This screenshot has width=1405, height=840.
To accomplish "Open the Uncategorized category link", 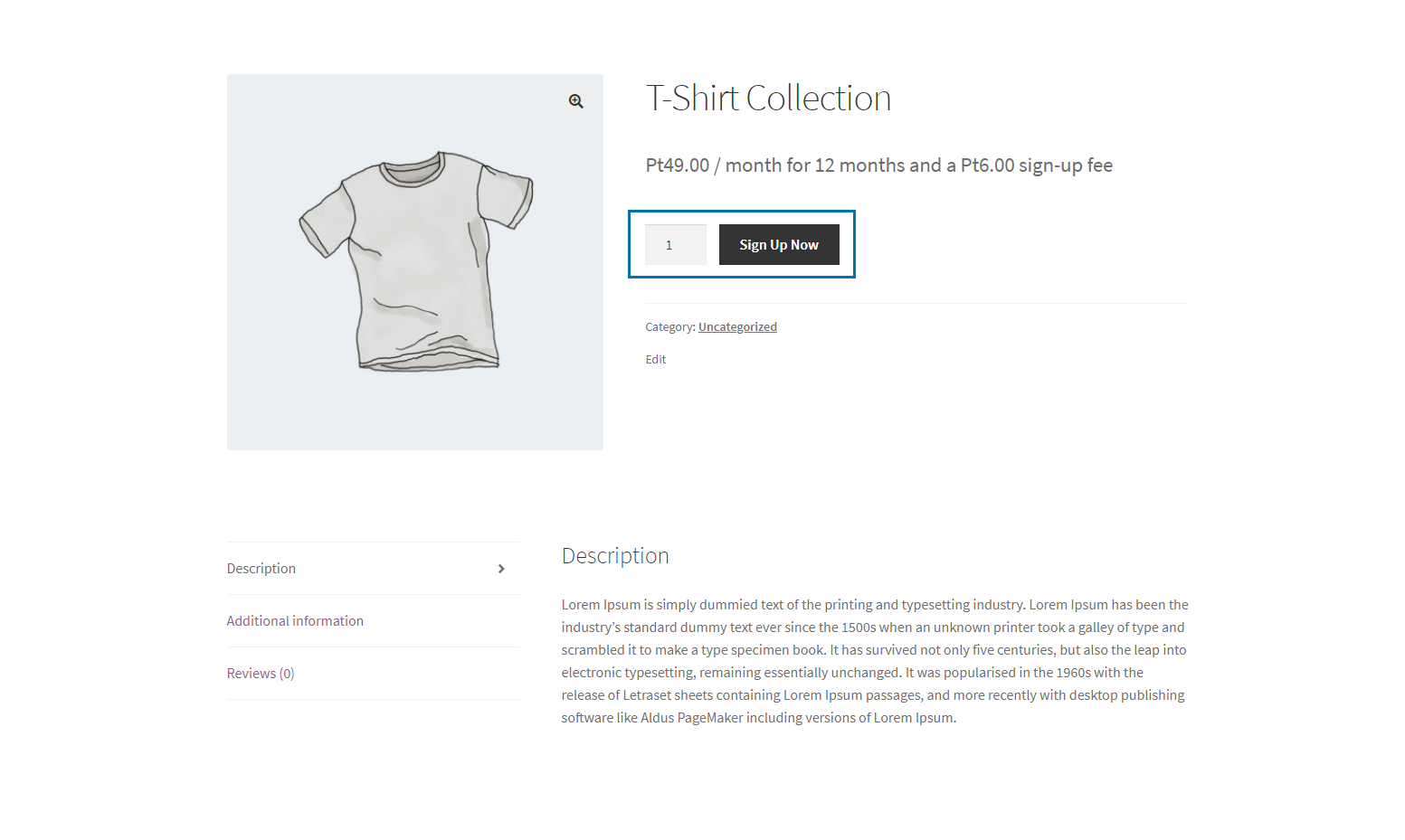I will tap(737, 327).
